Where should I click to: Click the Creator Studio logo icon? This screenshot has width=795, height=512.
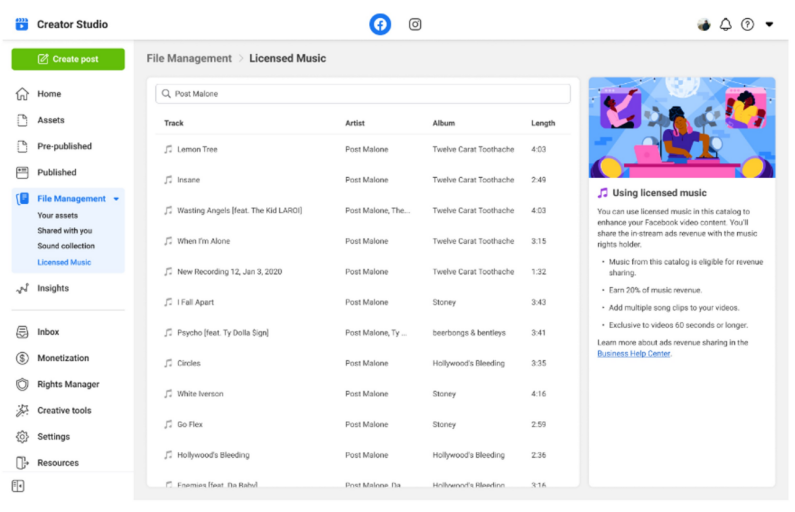click(x=21, y=24)
